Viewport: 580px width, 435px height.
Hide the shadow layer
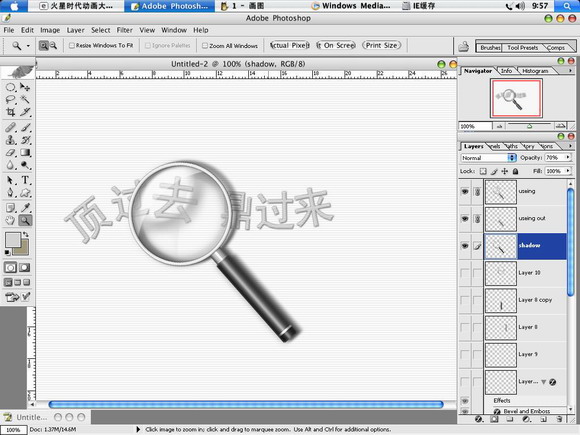pyautogui.click(x=465, y=246)
